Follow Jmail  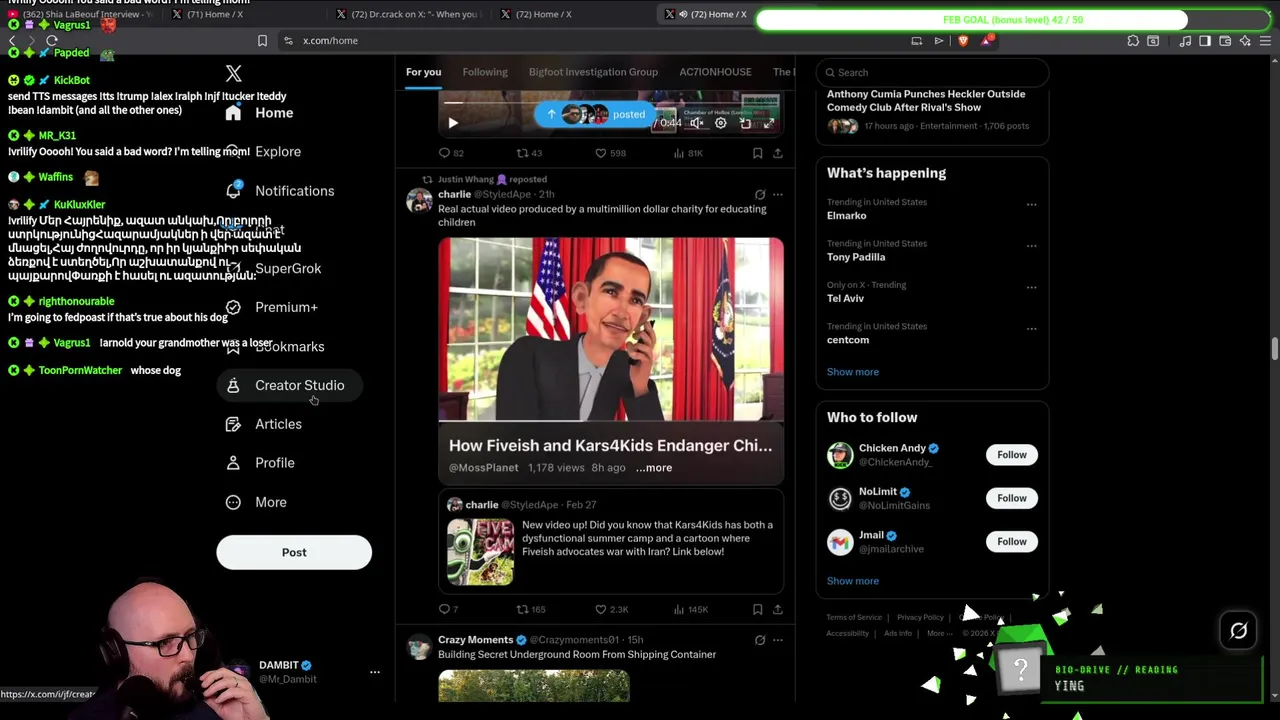click(x=1011, y=541)
